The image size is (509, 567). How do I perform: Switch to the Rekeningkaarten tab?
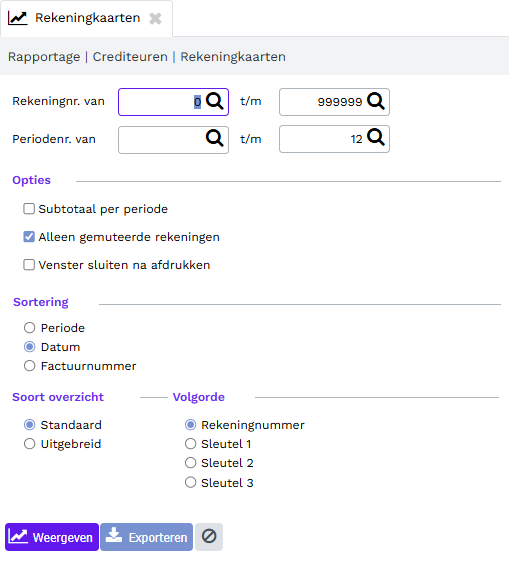(x=87, y=18)
